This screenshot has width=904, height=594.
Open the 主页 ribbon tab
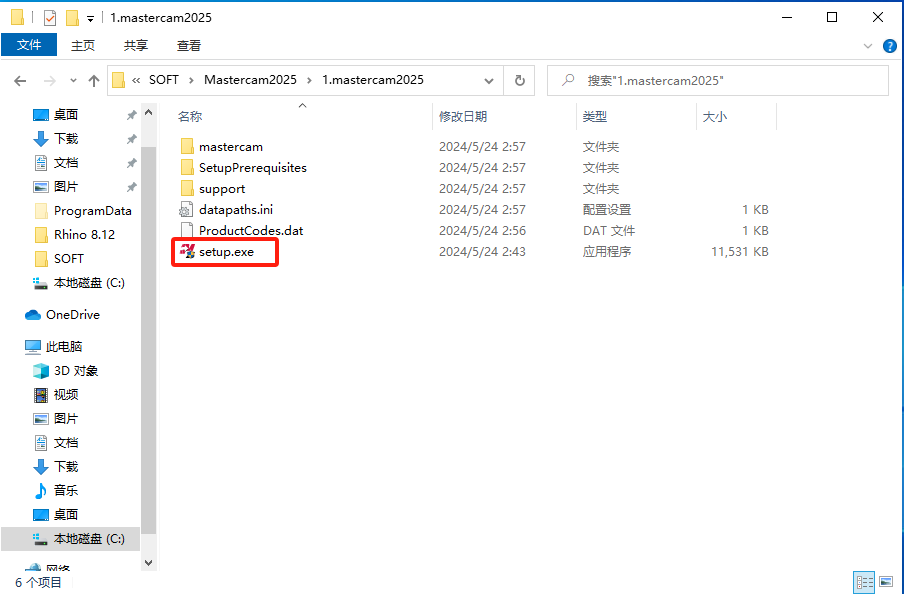pos(82,46)
